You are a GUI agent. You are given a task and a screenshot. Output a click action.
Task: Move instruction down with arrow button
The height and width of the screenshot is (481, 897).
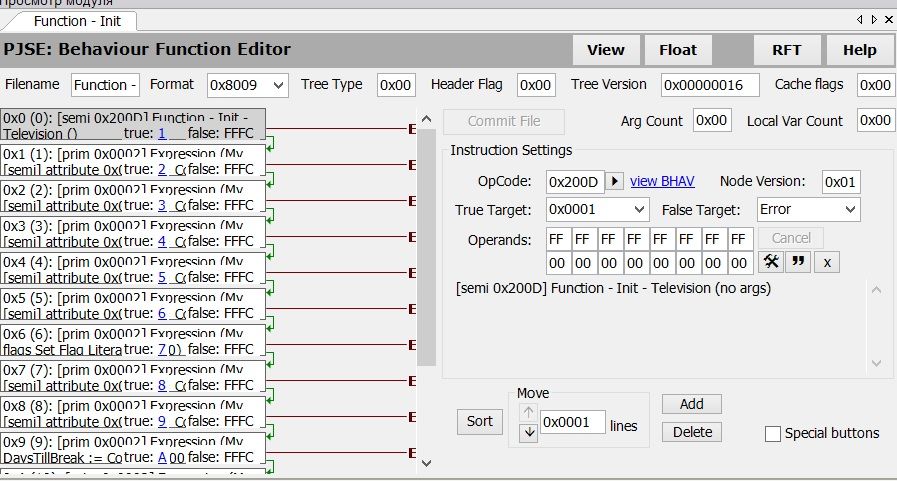[x=529, y=432]
